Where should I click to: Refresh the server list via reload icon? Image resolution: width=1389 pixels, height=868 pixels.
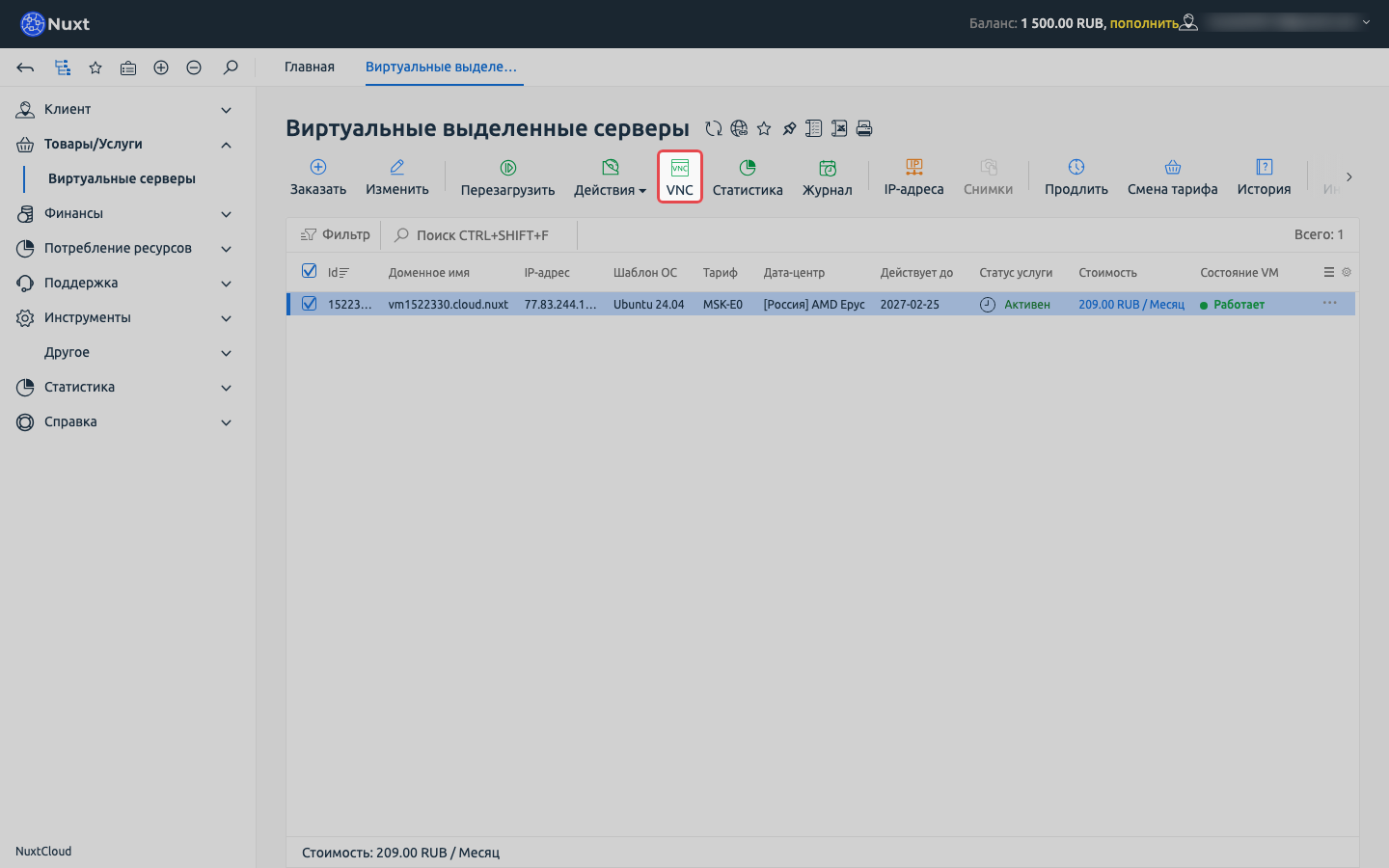(x=714, y=128)
